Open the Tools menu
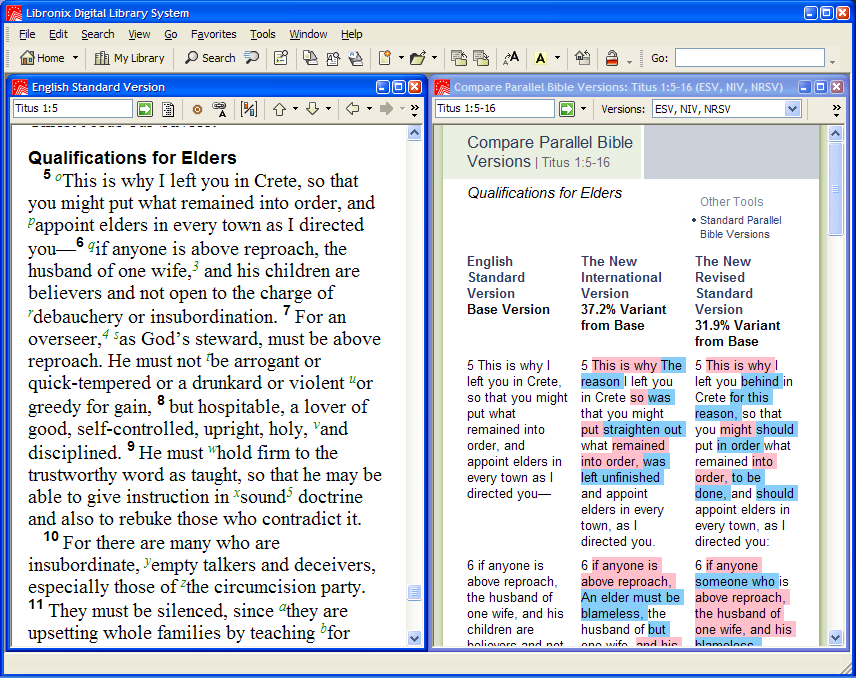This screenshot has width=856, height=678. click(263, 34)
